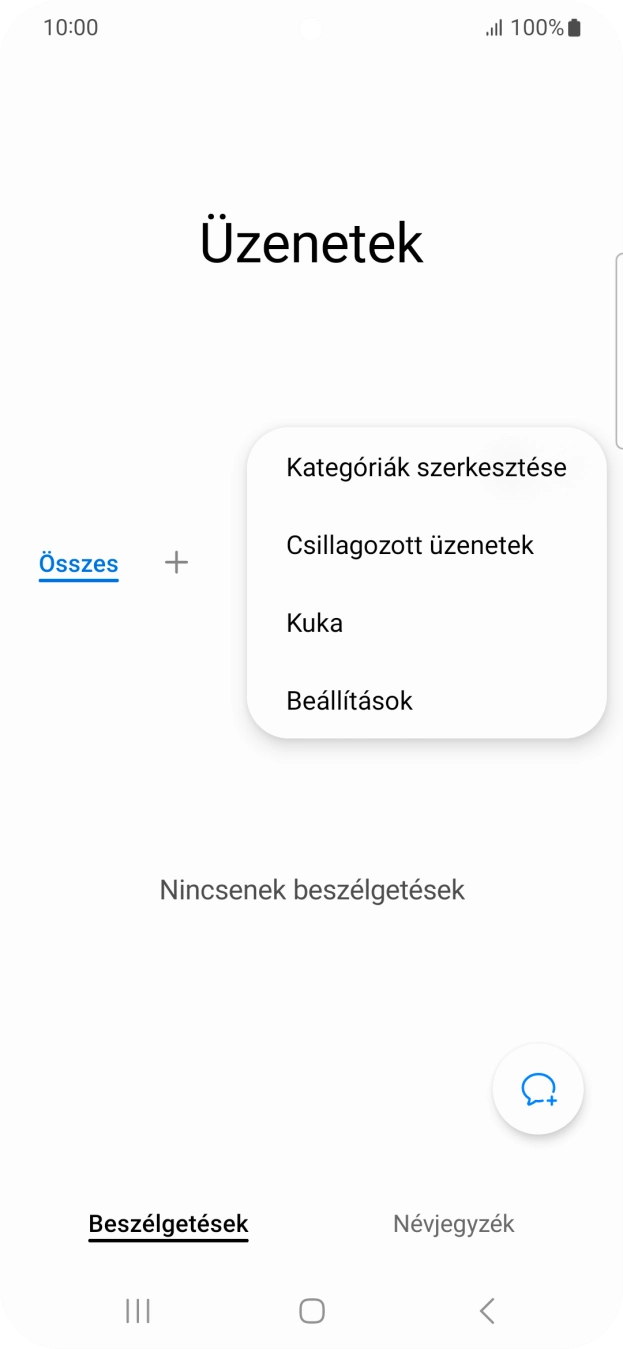623x1349 pixels.
Task: Add a category using the plus icon
Action: (x=176, y=562)
